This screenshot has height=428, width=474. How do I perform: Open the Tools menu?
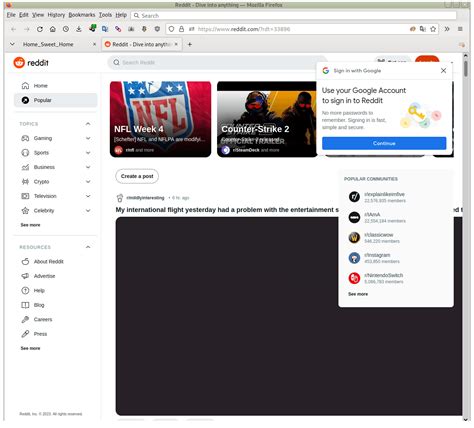pos(105,15)
